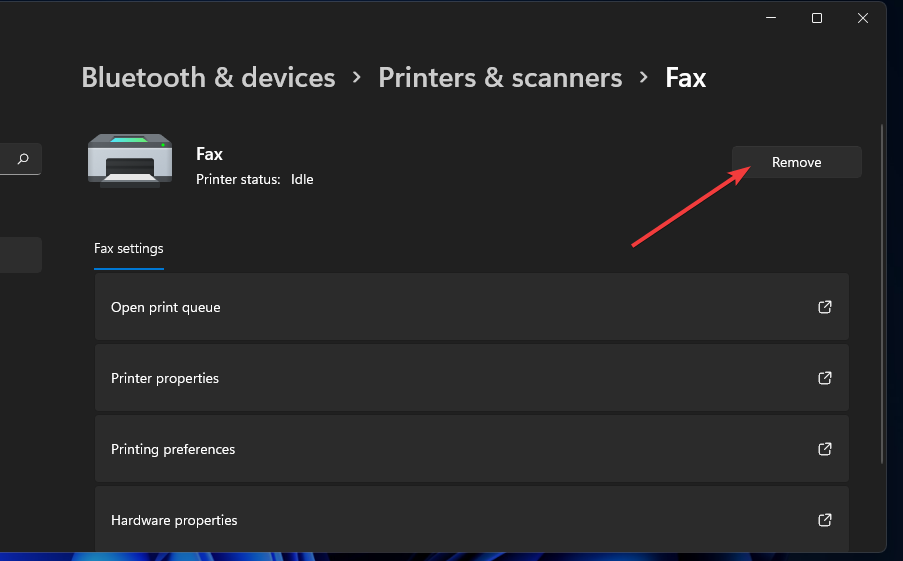The width and height of the screenshot is (903, 561).
Task: Click the external-link icon beside Hardware properties
Action: tap(825, 520)
